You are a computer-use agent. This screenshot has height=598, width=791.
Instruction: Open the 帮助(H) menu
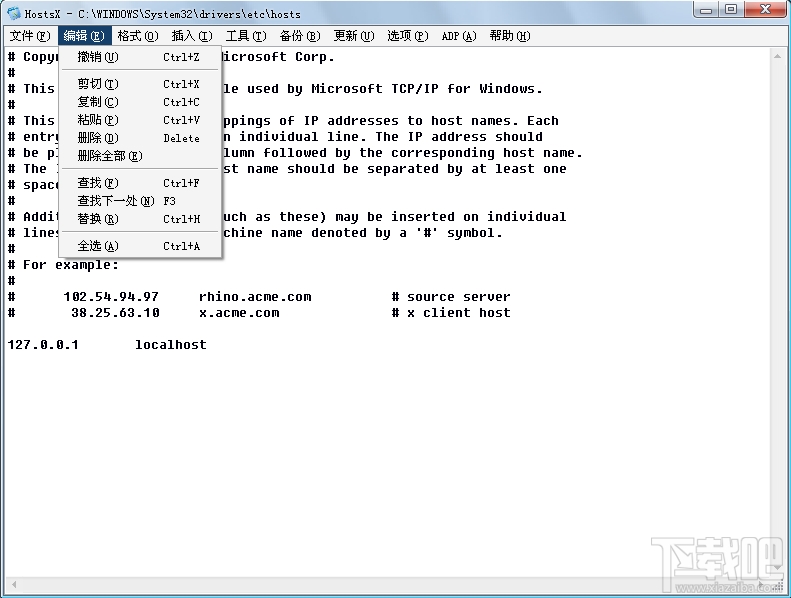[x=510, y=36]
